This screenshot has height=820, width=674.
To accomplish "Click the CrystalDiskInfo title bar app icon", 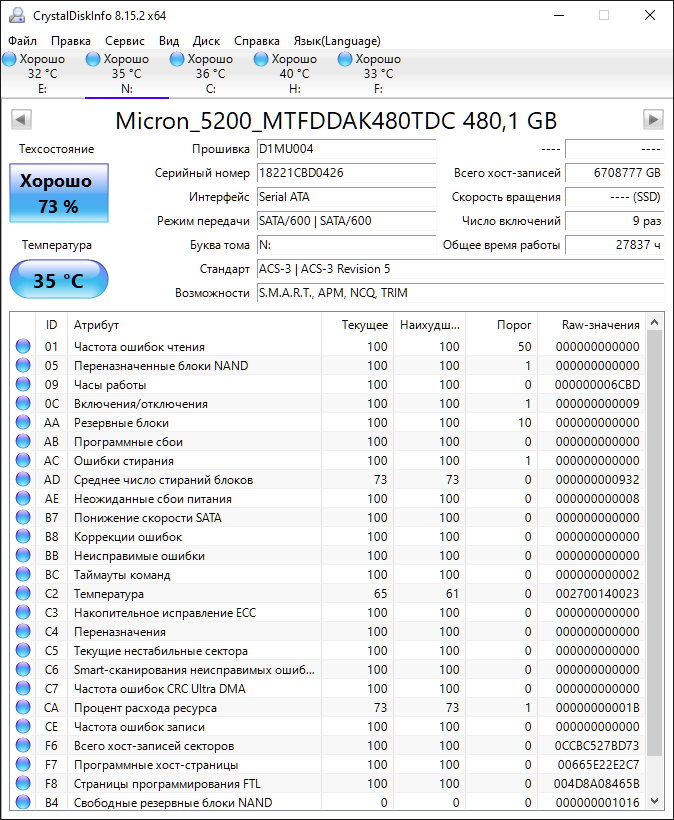I will pos(17,15).
